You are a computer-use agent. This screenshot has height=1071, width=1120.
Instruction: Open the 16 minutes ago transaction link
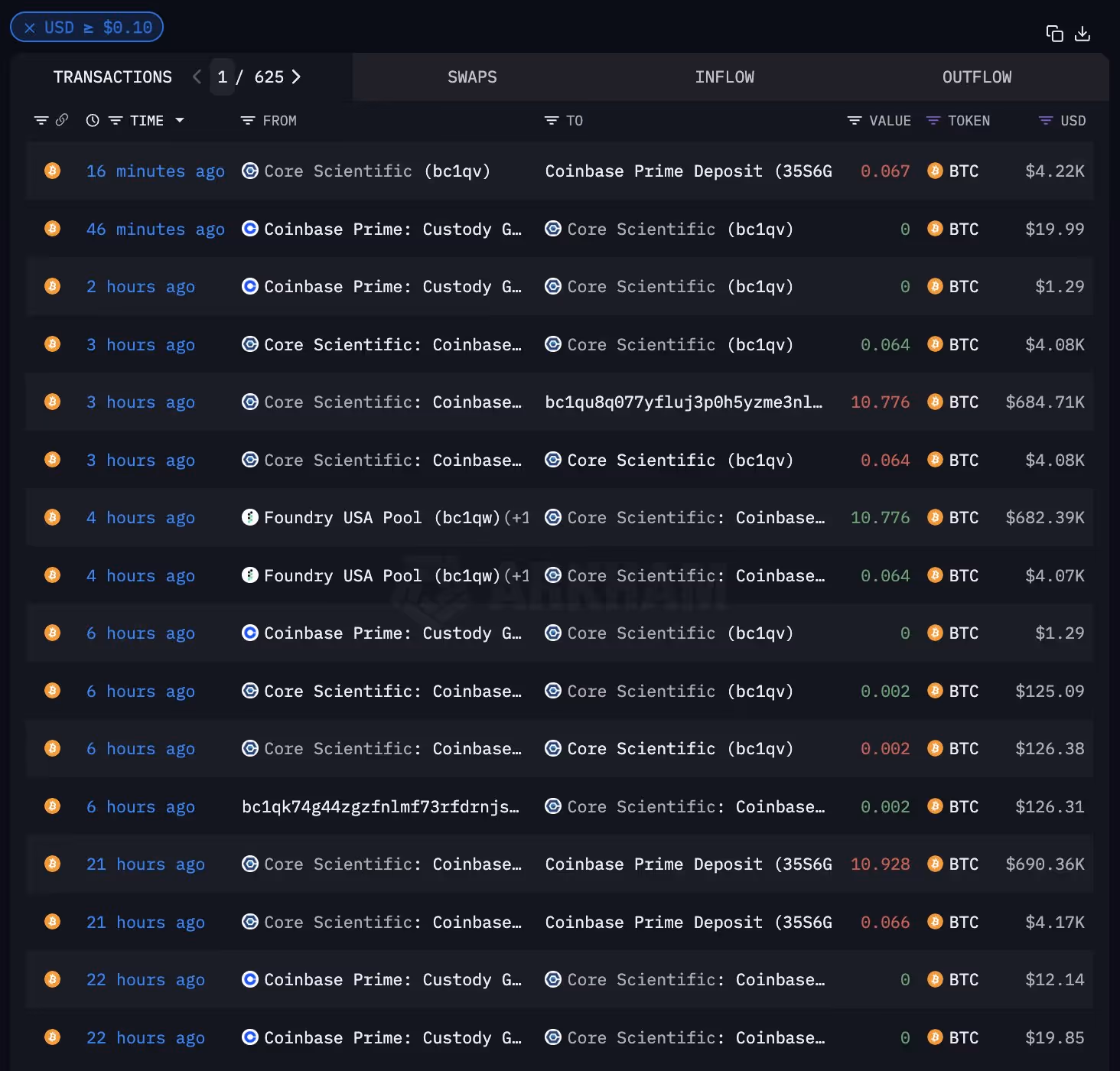point(155,171)
